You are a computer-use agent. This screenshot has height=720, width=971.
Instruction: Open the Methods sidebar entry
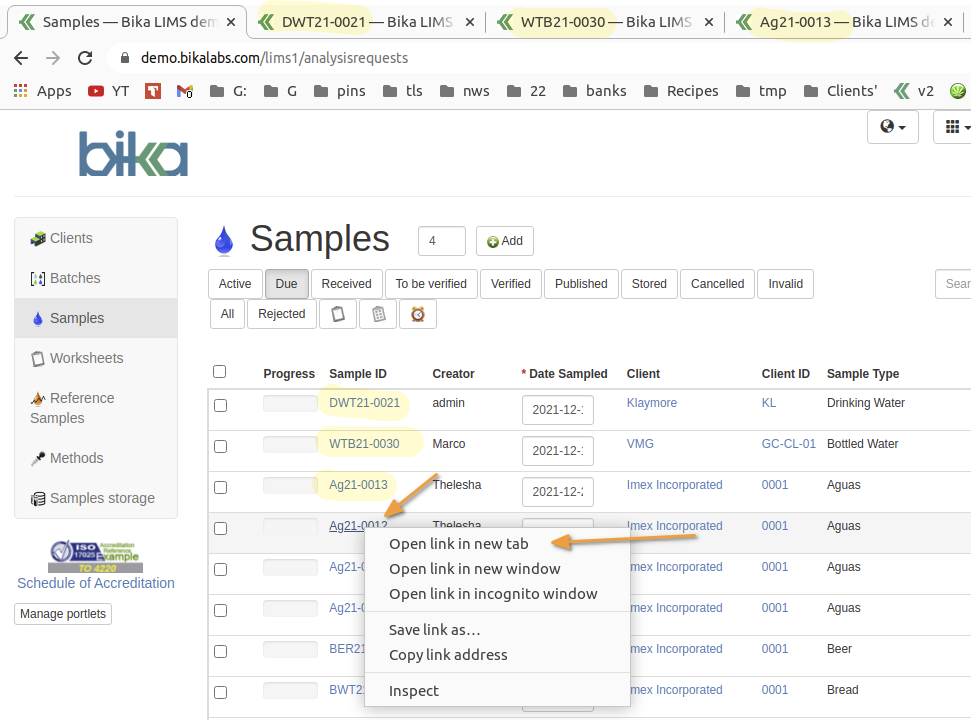point(75,458)
